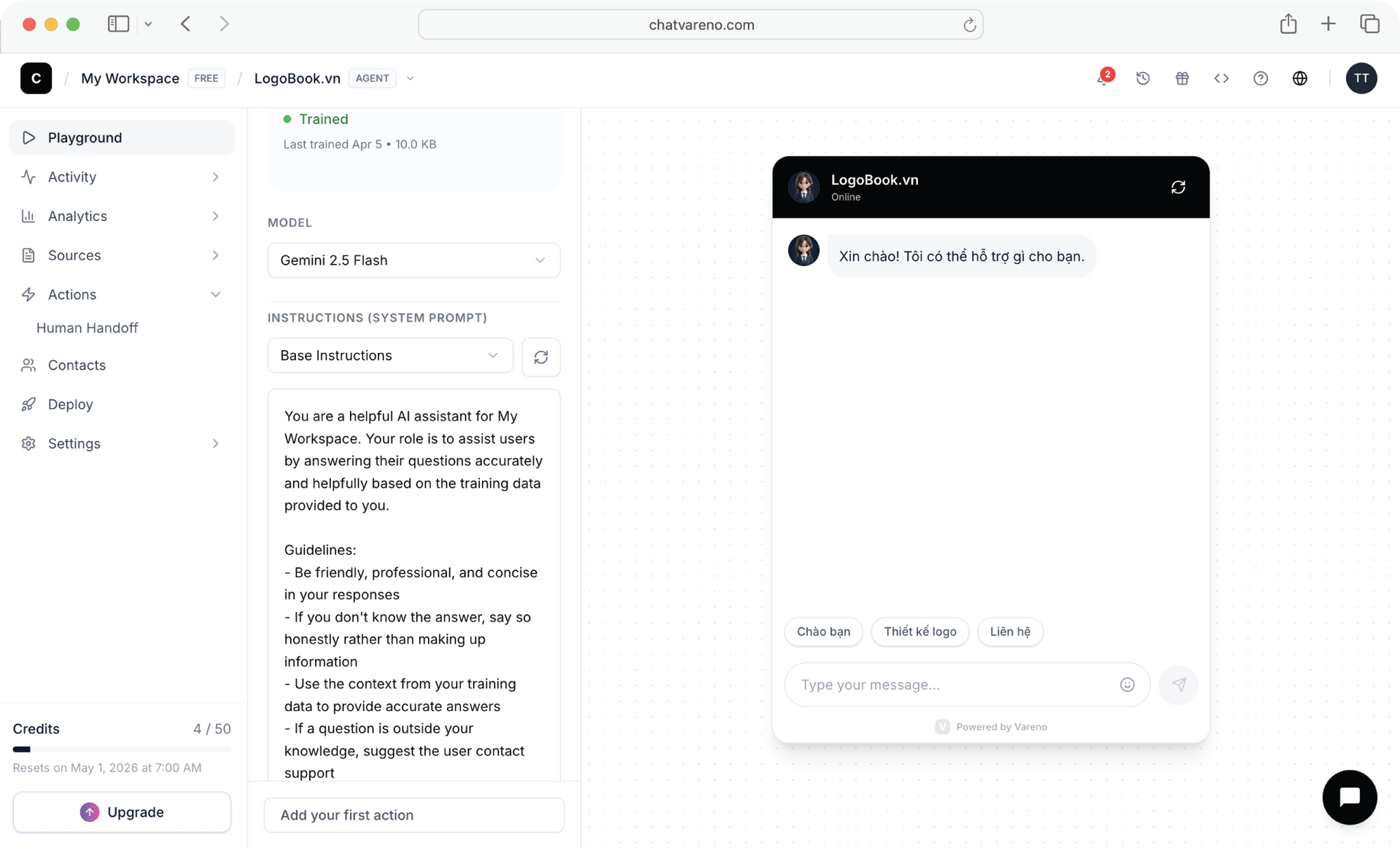Open the Gemini 2.5 Flash model dropdown
This screenshot has height=848, width=1400.
pyautogui.click(x=413, y=260)
